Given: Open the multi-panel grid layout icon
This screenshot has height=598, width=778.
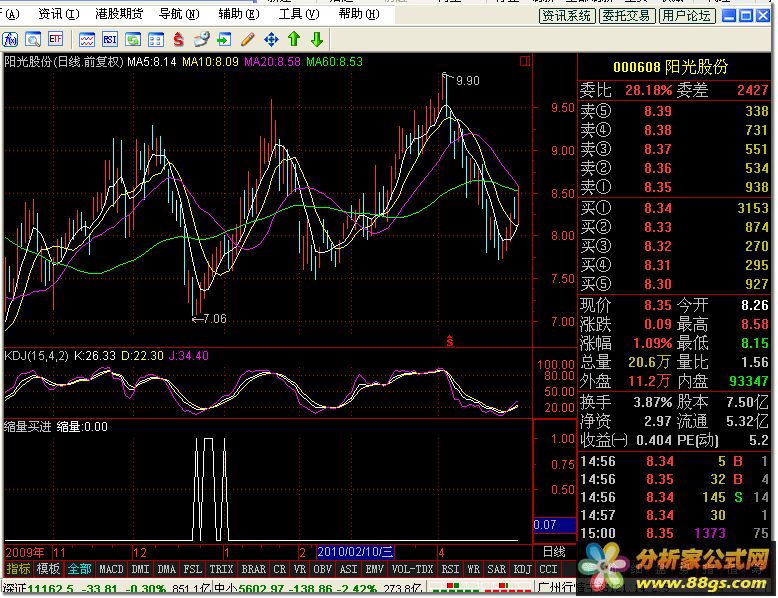Looking at the screenshot, I should pos(156,39).
